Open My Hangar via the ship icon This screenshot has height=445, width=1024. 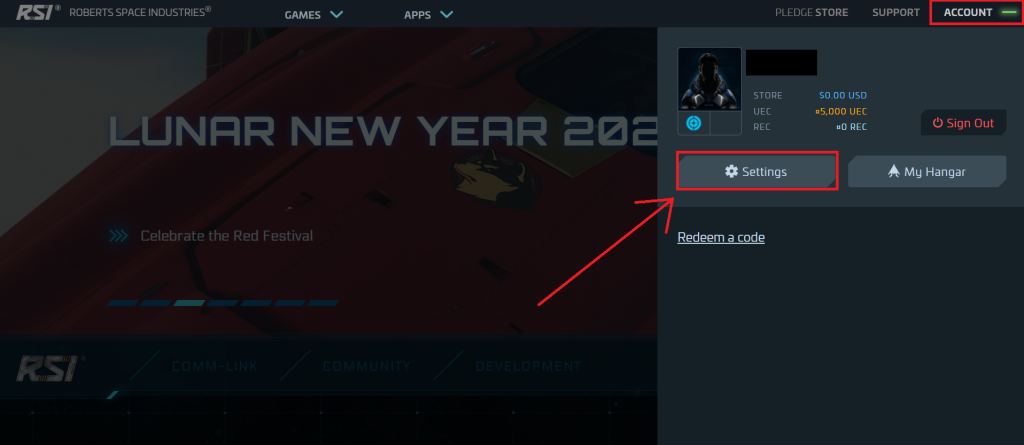coord(894,172)
